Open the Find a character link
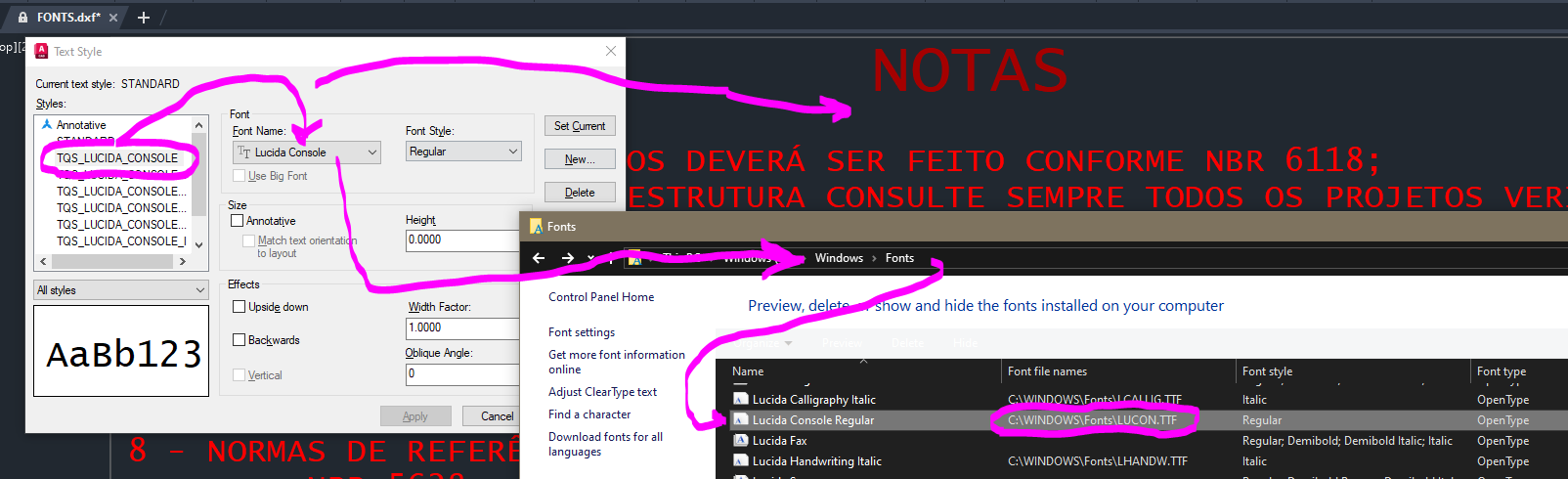 (589, 414)
